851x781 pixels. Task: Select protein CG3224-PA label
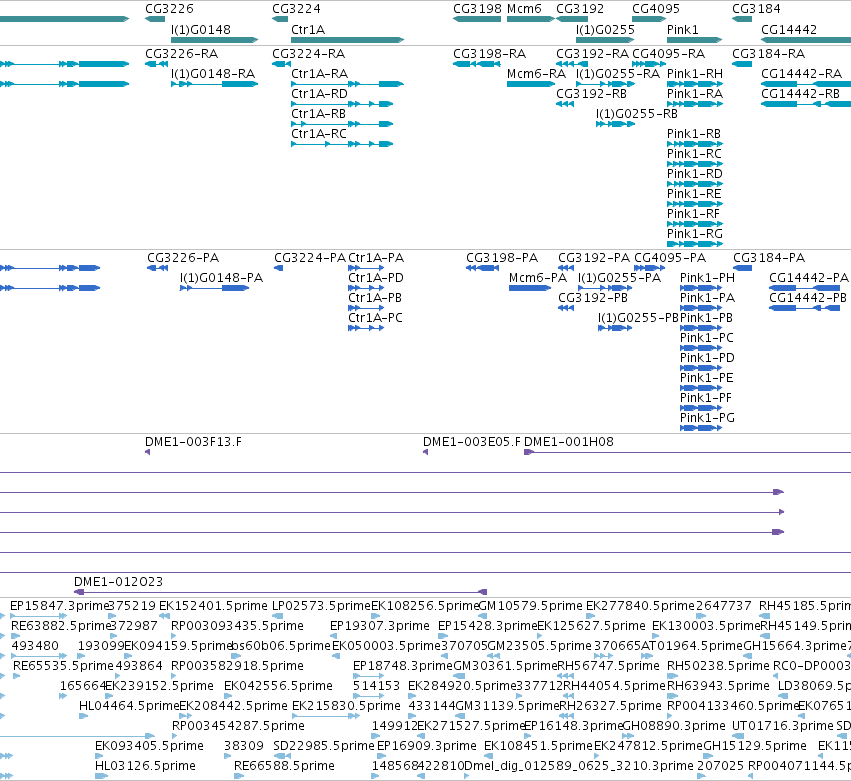310,257
